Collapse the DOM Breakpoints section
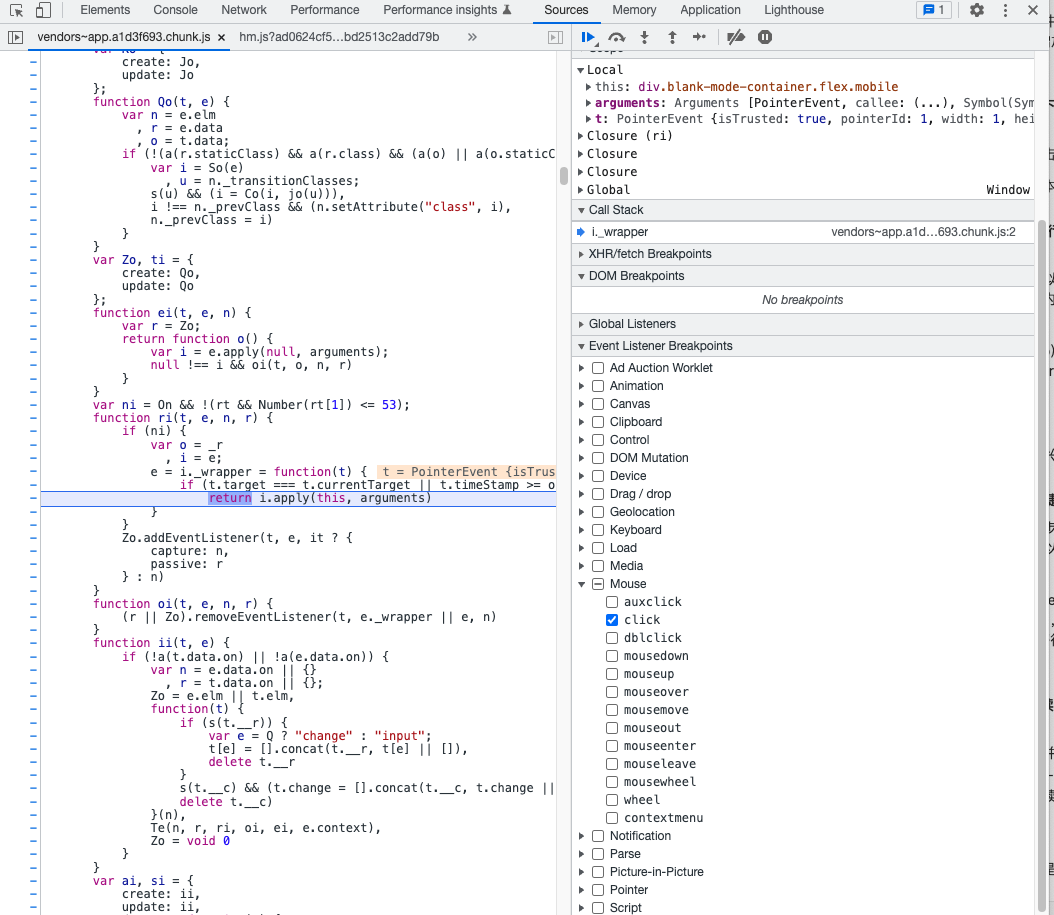This screenshot has height=915, width=1054. coord(581,276)
